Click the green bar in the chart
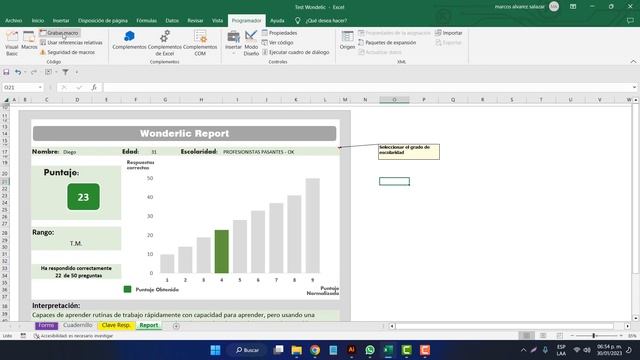640x360 pixels. coord(222,251)
